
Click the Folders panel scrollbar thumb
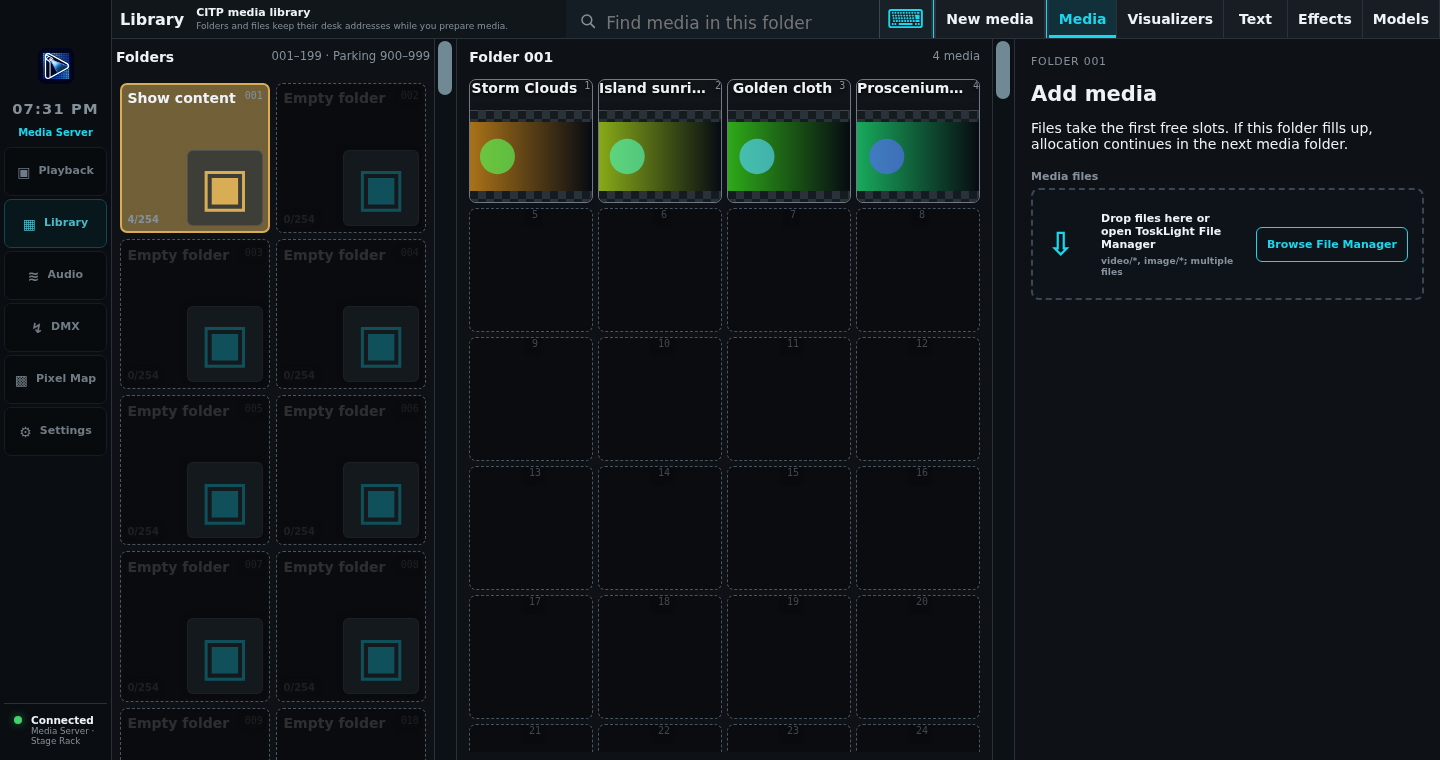click(445, 68)
